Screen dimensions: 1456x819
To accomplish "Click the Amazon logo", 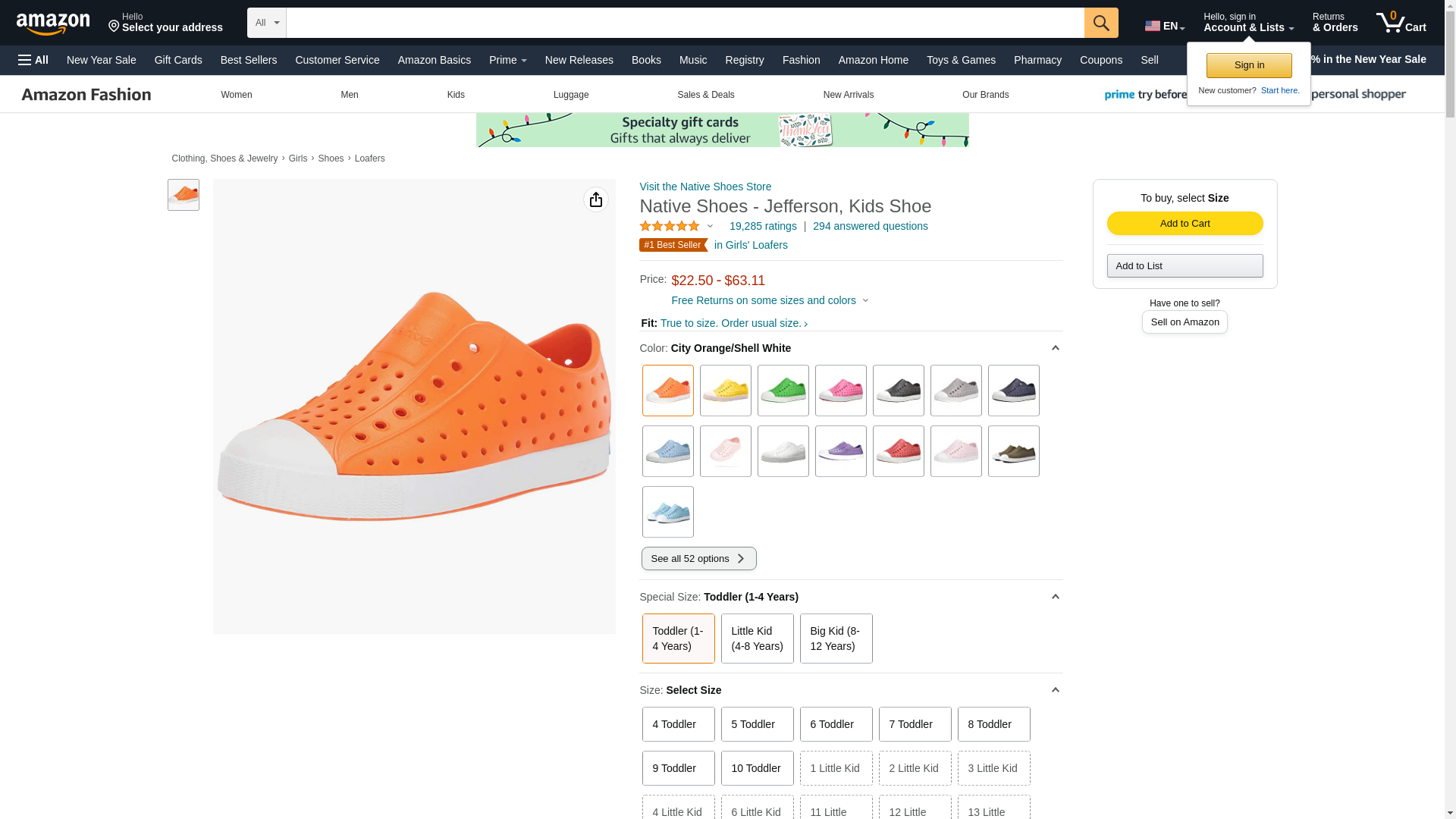I will tap(53, 24).
